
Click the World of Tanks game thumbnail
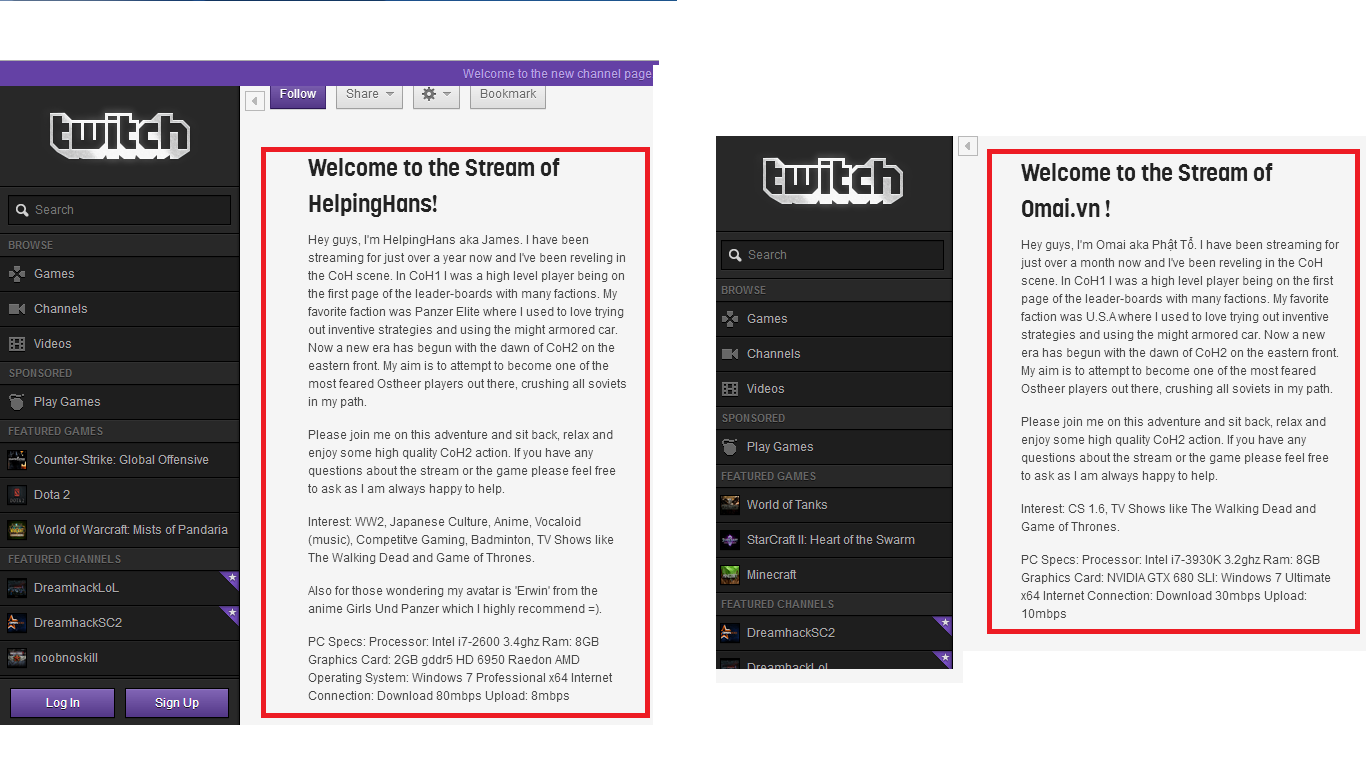pos(730,505)
